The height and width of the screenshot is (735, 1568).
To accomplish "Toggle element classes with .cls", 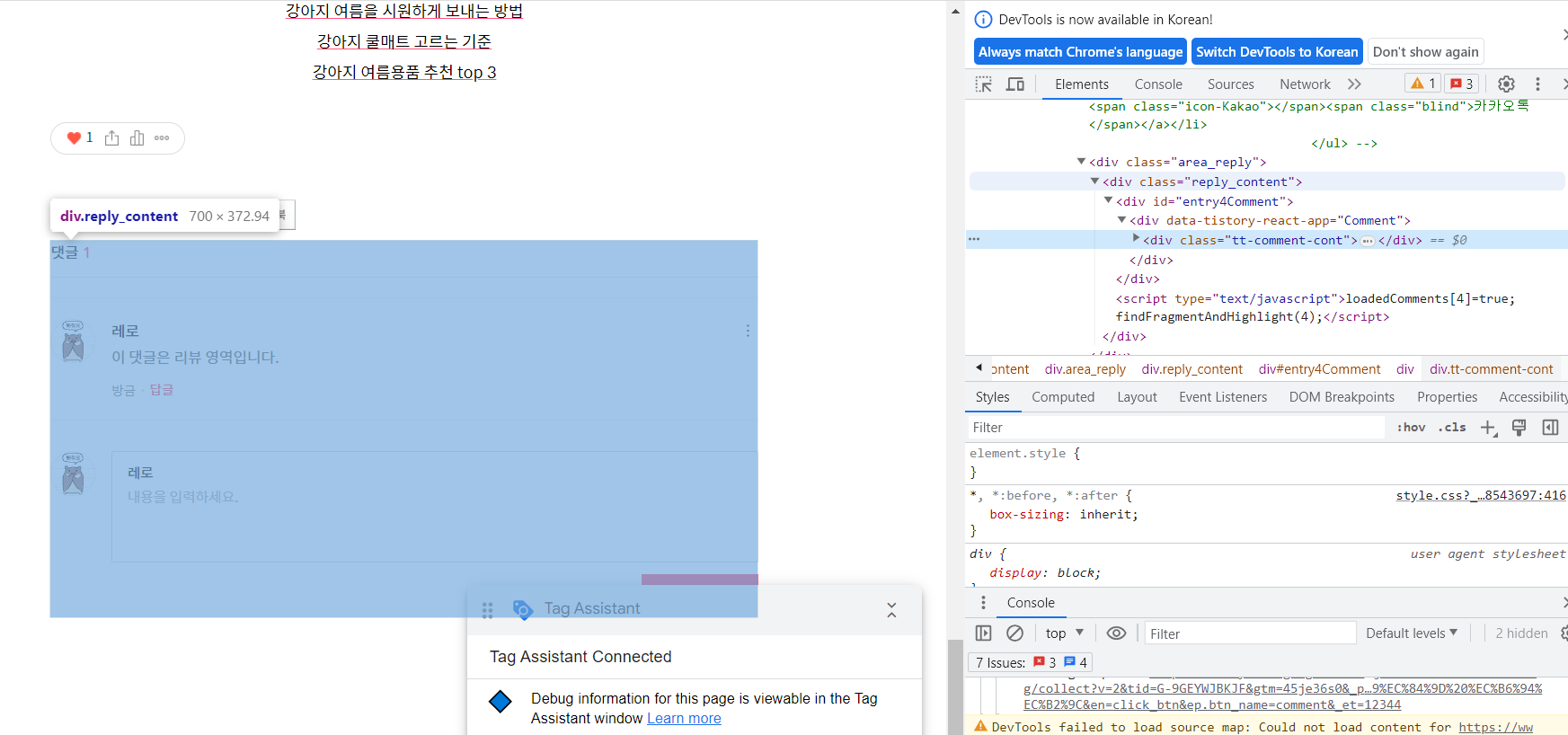I will click(x=1452, y=428).
